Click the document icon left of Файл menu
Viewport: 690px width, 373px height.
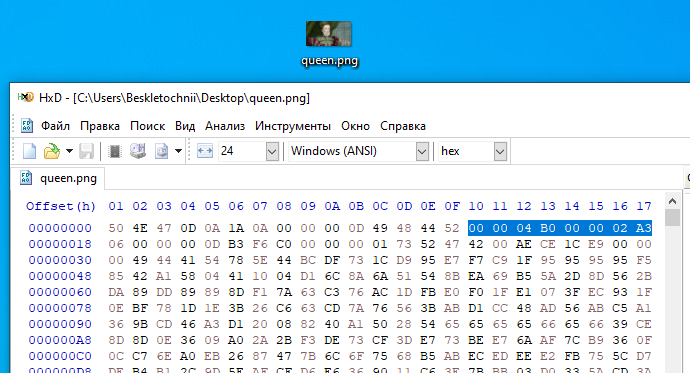(26, 126)
